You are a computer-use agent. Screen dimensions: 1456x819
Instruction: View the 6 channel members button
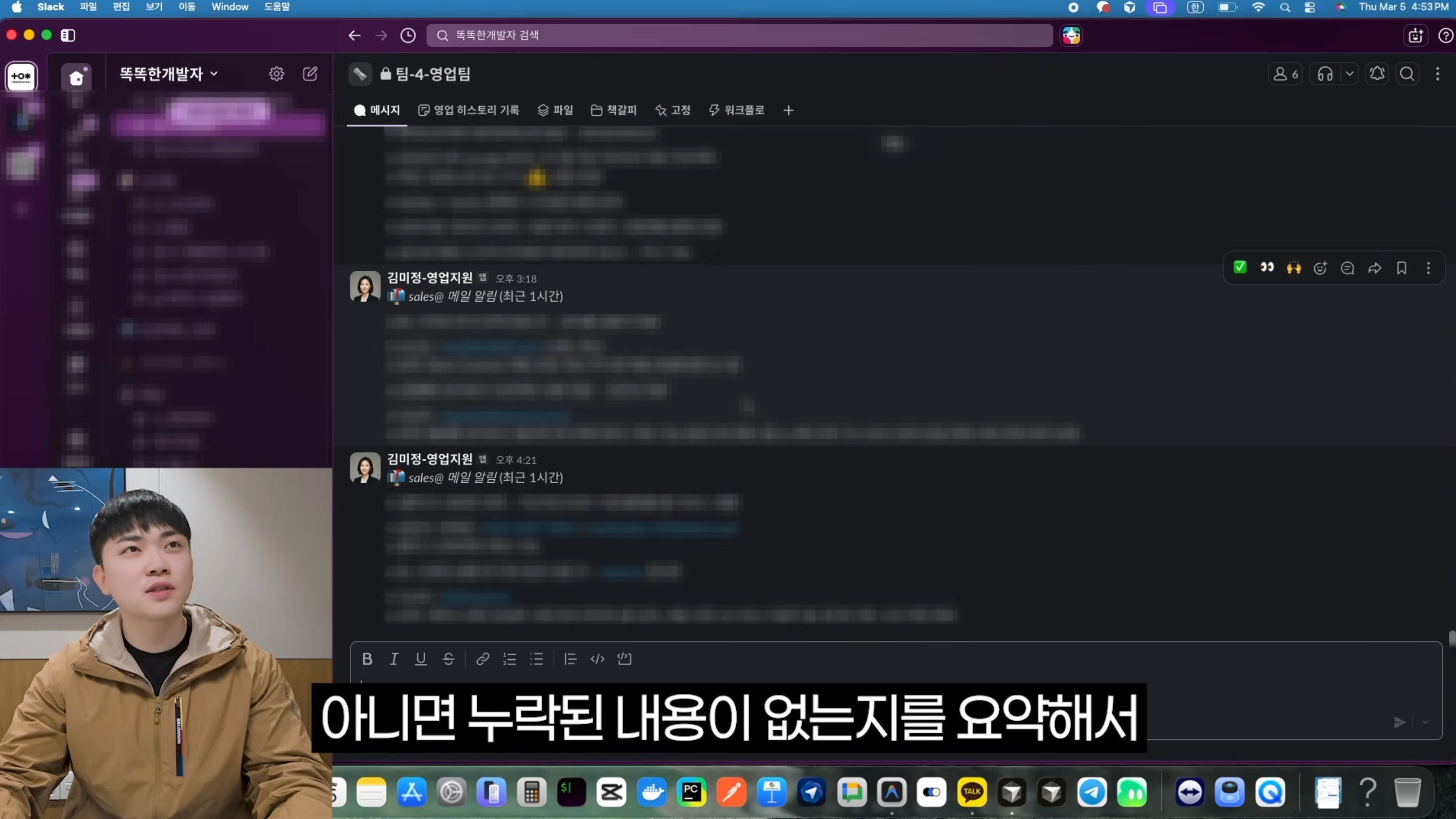(x=1285, y=74)
